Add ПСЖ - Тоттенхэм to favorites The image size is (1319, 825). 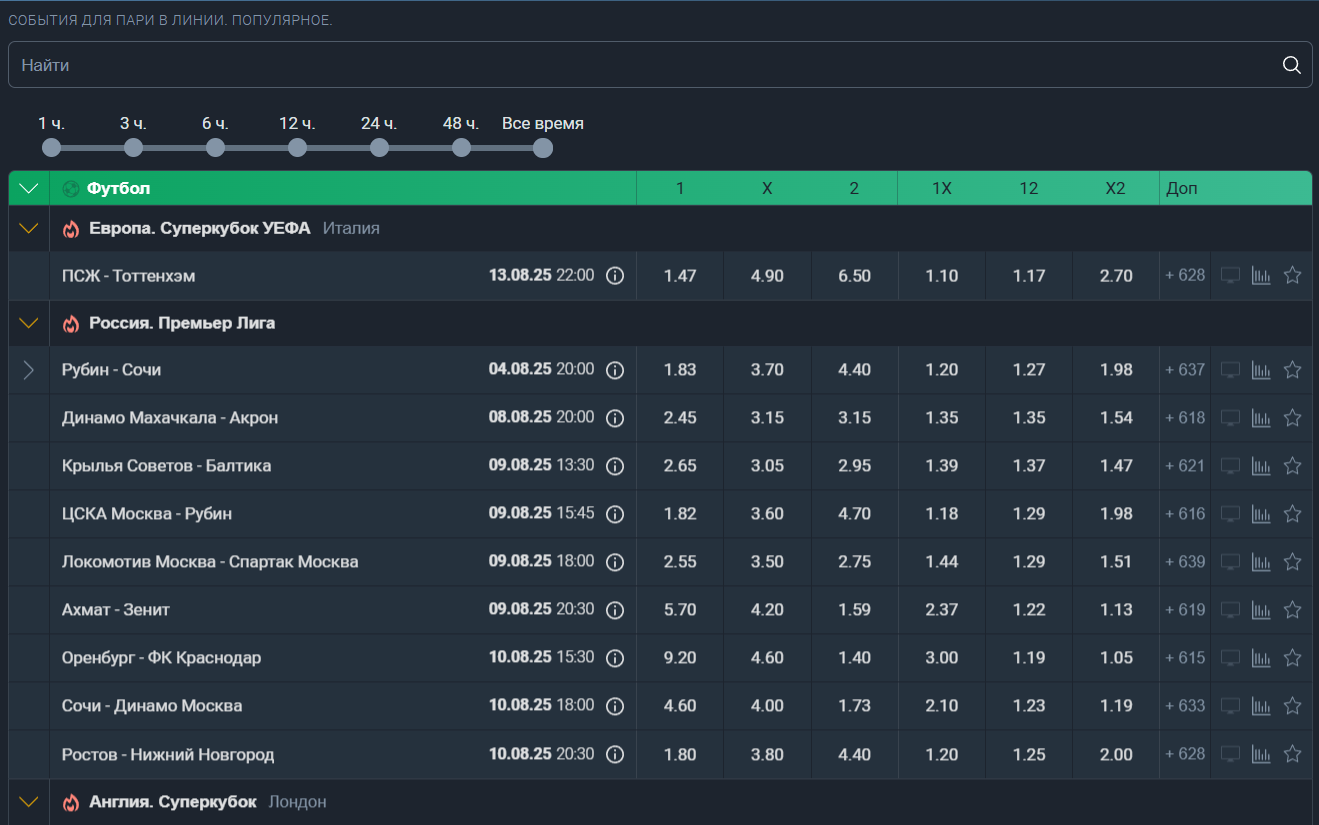click(1292, 275)
